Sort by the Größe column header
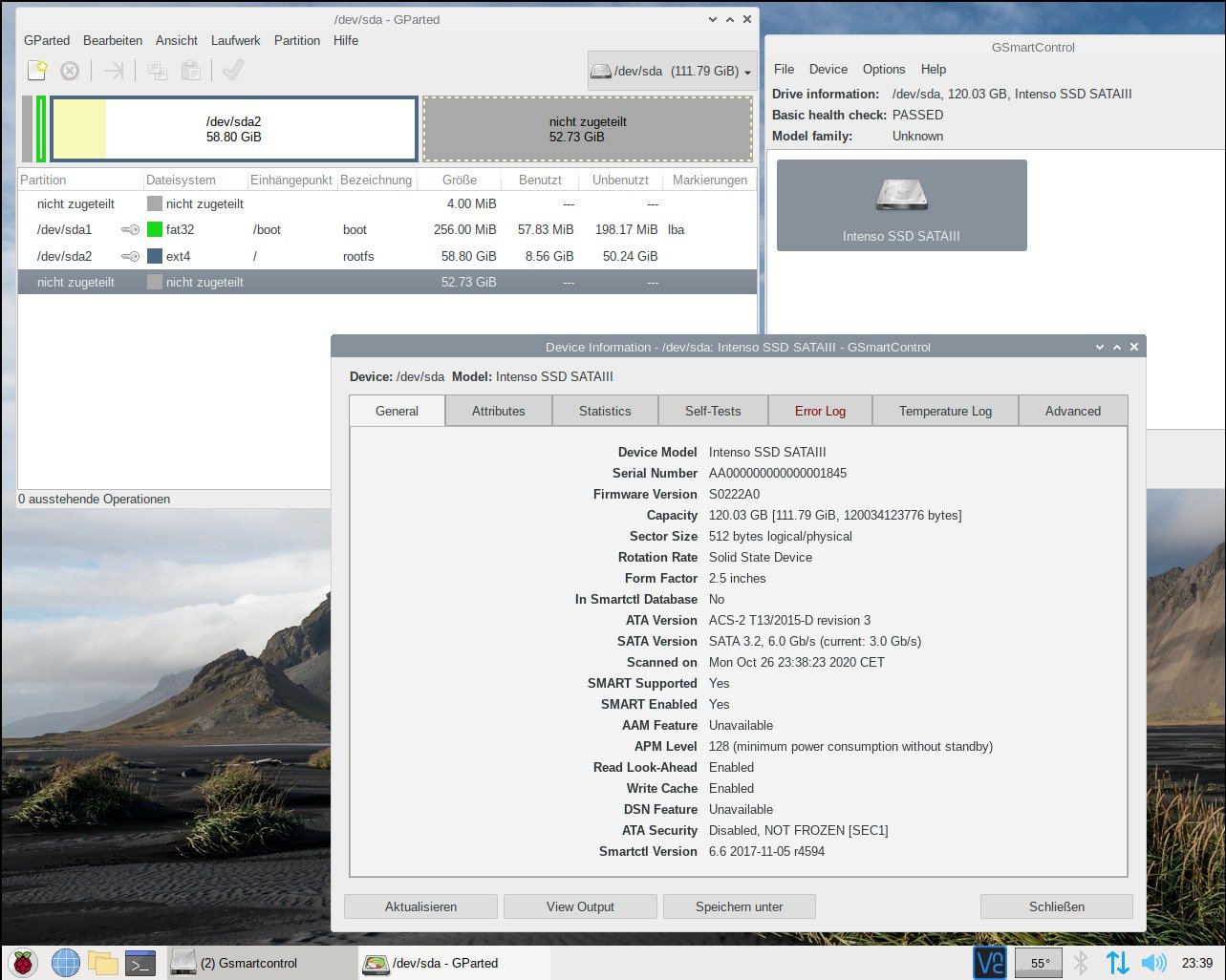The height and width of the screenshot is (980, 1226). 460,180
